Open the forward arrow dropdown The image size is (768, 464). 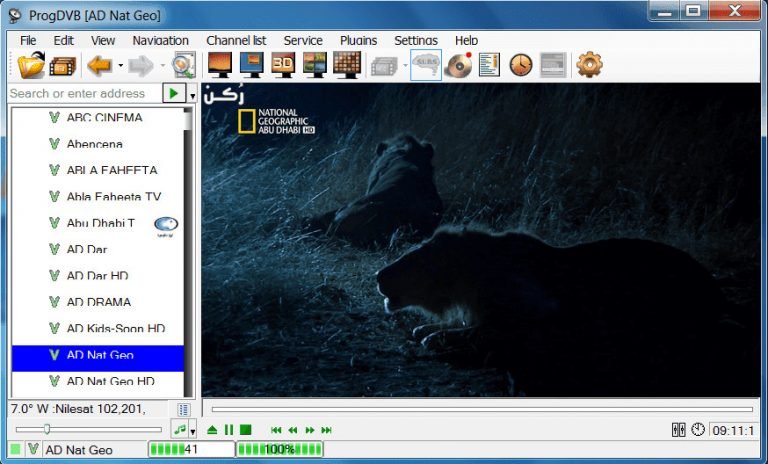pos(163,65)
